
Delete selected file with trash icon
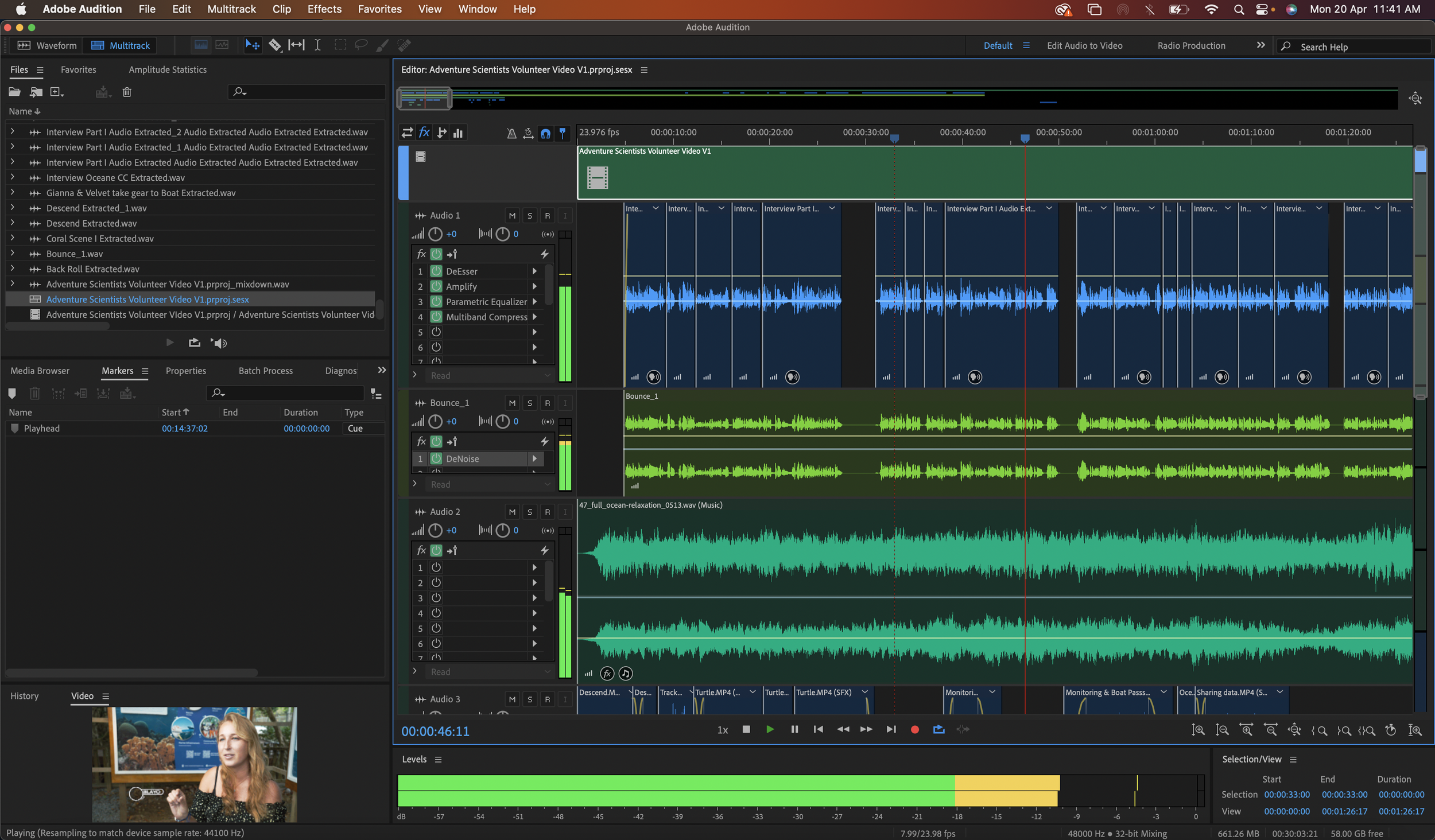click(x=127, y=92)
